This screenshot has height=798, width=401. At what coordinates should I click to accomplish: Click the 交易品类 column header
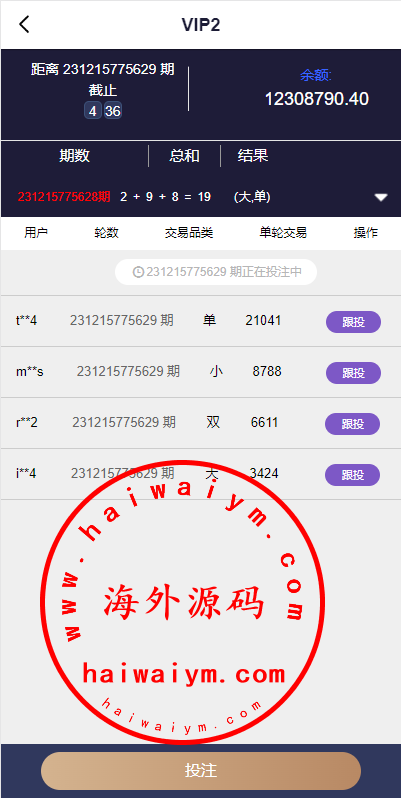pos(189,233)
